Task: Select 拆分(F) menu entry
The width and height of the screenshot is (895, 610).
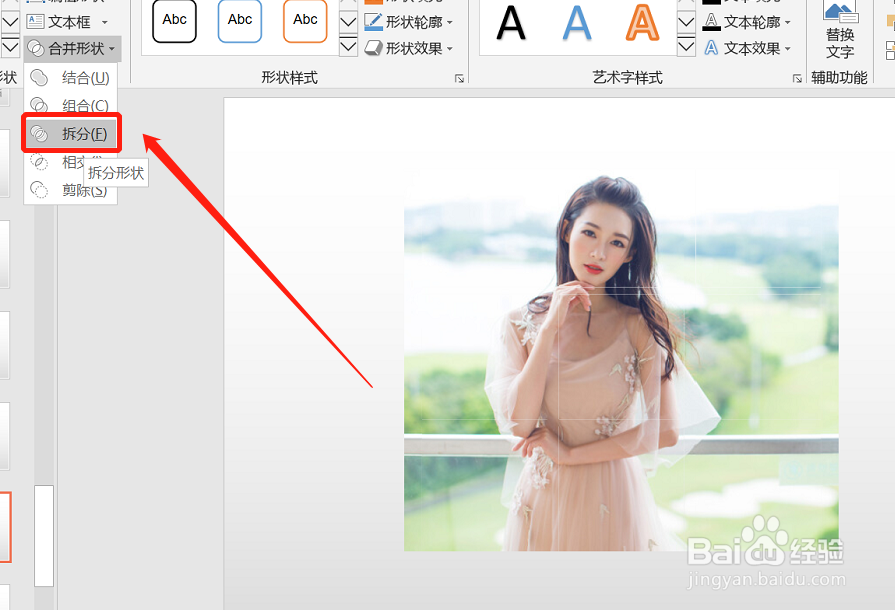Action: (x=71, y=134)
